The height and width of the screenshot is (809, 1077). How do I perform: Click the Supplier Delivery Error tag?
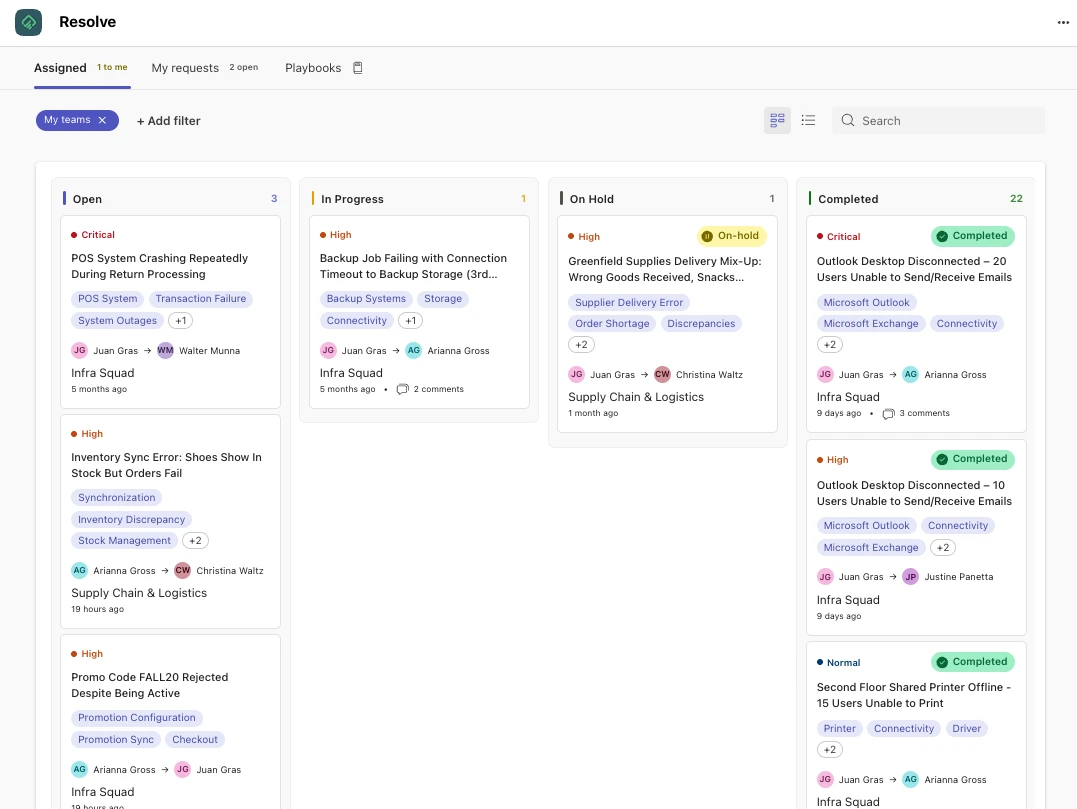(629, 303)
